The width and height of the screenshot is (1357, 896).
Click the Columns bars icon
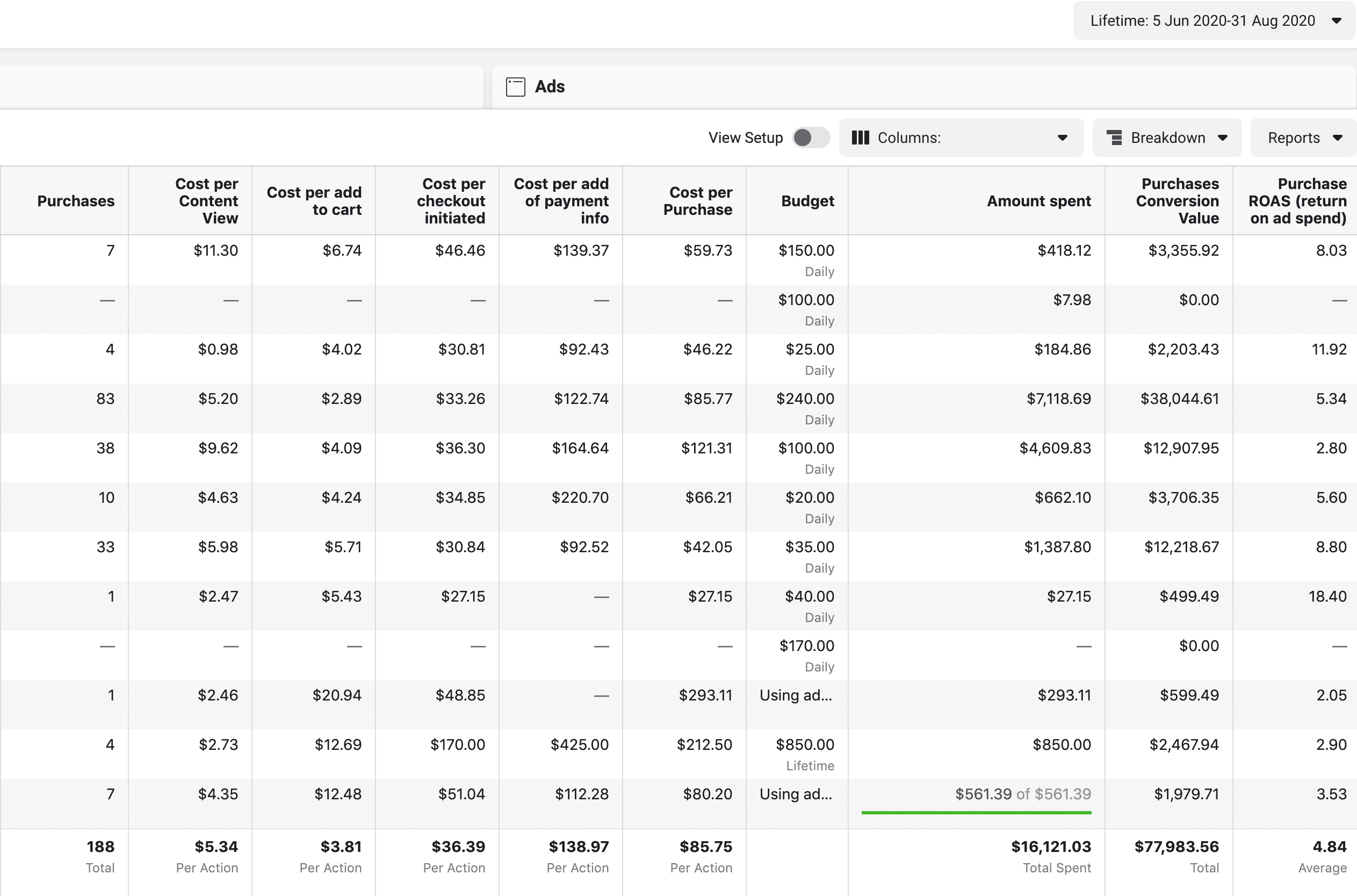pos(860,138)
